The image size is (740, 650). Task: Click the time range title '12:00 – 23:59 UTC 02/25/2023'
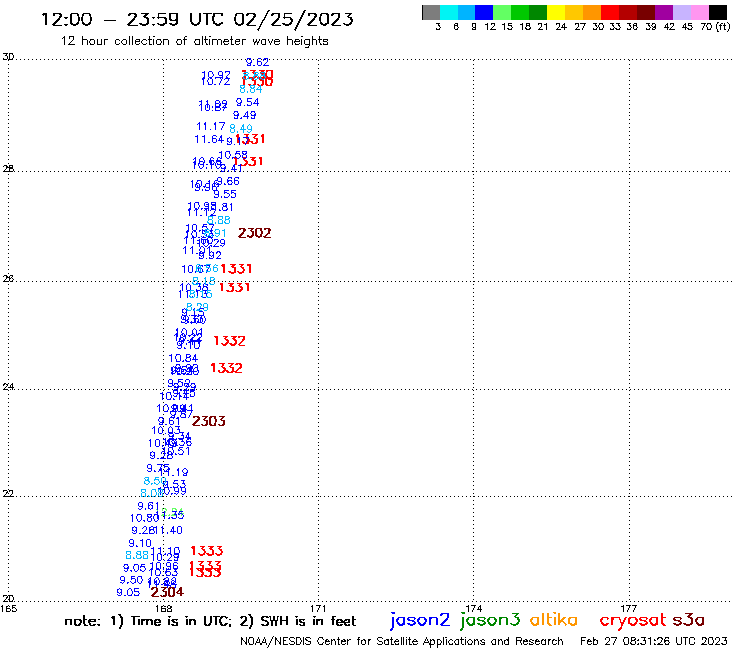pos(197,19)
